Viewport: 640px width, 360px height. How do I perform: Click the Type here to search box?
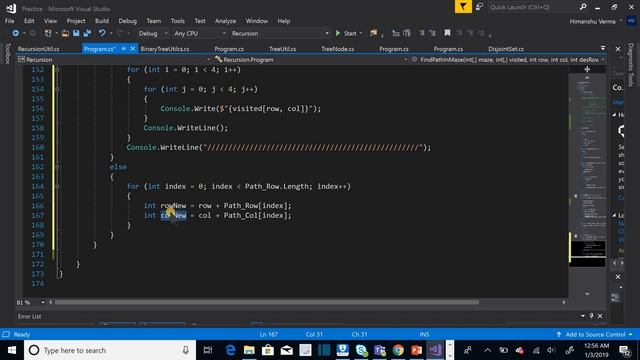(x=110, y=350)
